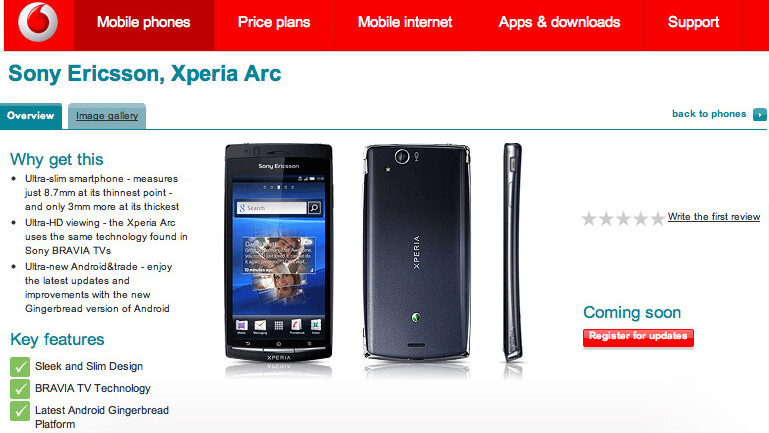Click the Sleek and Slim Design checkmark
Viewport: 769px width, 433px height.
(x=20, y=366)
